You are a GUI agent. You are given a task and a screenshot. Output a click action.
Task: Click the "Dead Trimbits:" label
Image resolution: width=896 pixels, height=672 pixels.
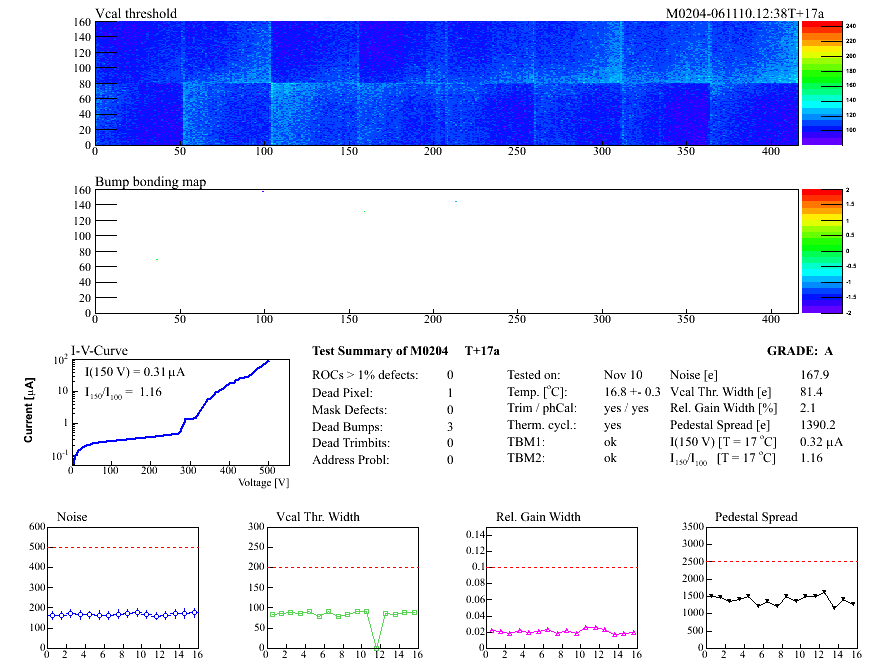[351, 443]
